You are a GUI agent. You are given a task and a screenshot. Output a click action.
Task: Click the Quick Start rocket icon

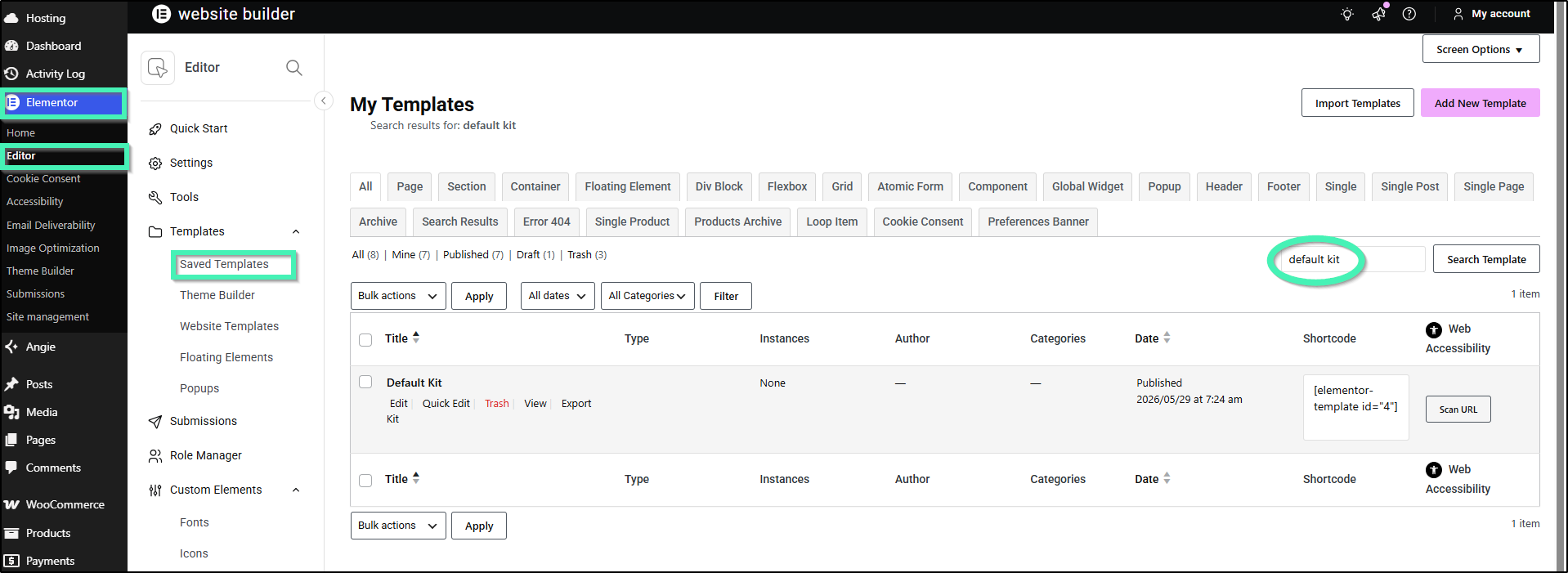pos(155,129)
